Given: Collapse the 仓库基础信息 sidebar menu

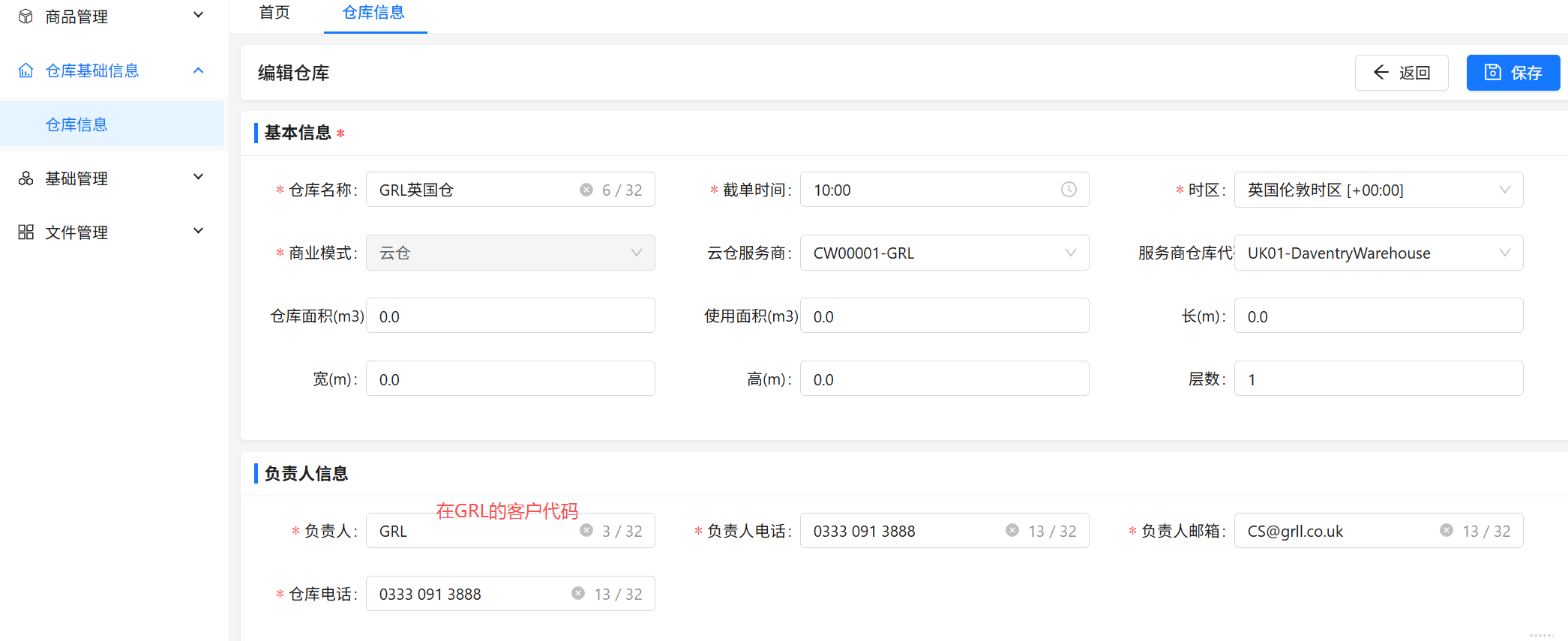Looking at the screenshot, I should tap(199, 70).
